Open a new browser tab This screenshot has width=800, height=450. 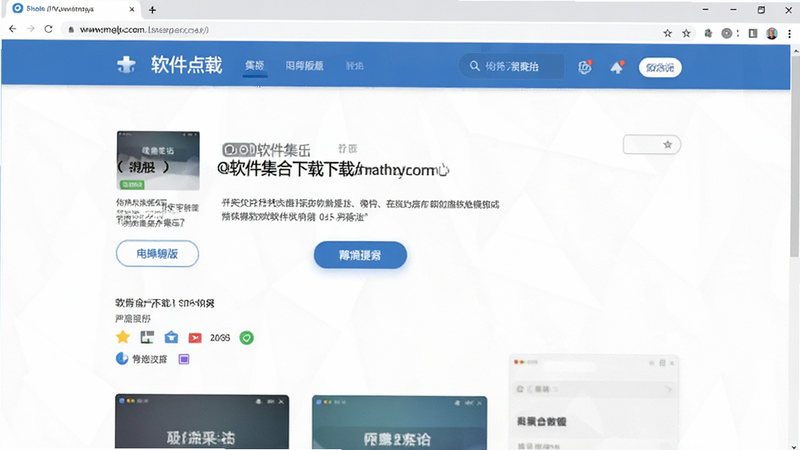tap(152, 10)
